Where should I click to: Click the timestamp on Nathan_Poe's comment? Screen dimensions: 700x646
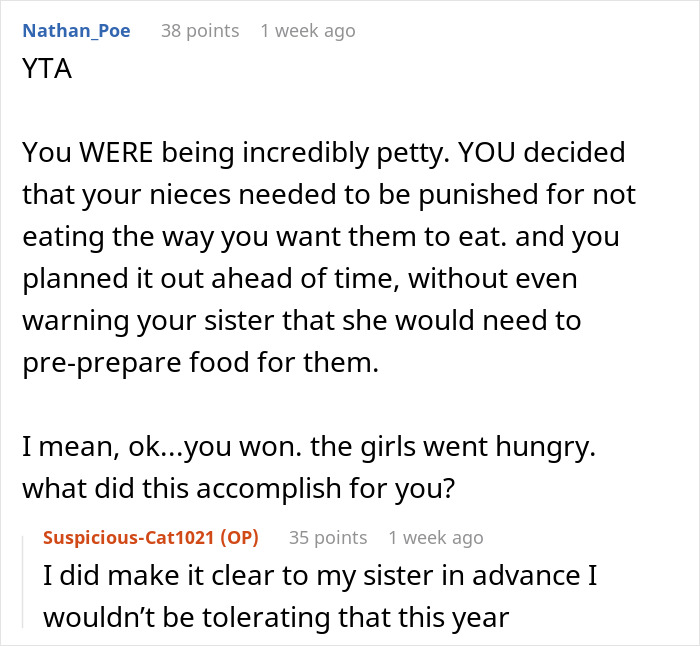tap(307, 31)
